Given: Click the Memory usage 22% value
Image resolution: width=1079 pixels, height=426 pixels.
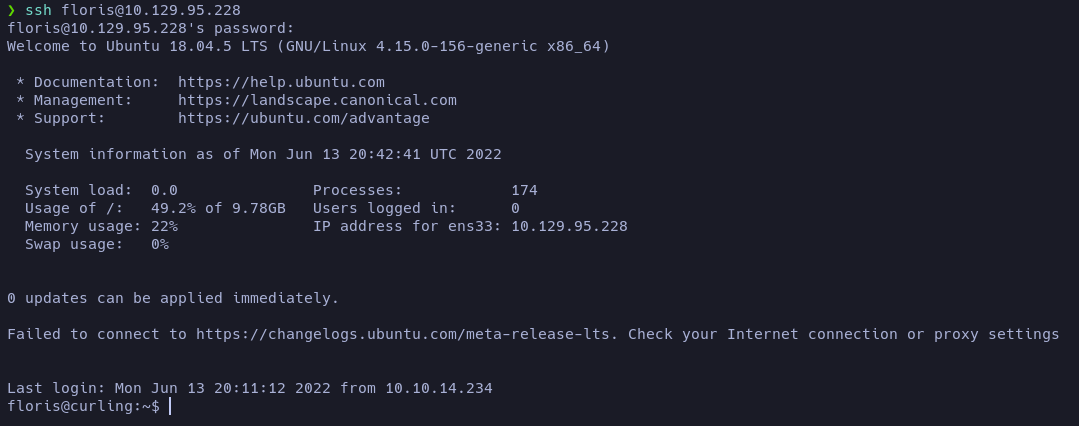Looking at the screenshot, I should pyautogui.click(x=164, y=226).
